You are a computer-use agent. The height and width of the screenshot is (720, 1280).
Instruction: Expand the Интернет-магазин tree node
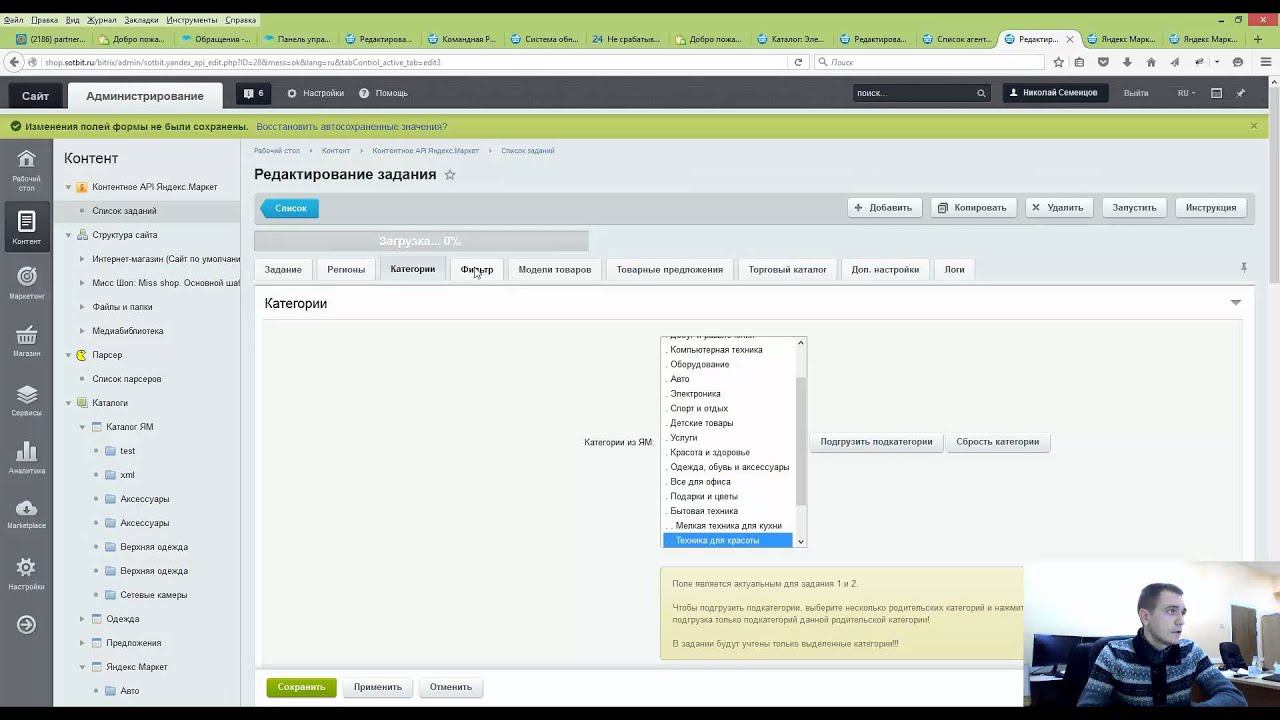point(82,259)
